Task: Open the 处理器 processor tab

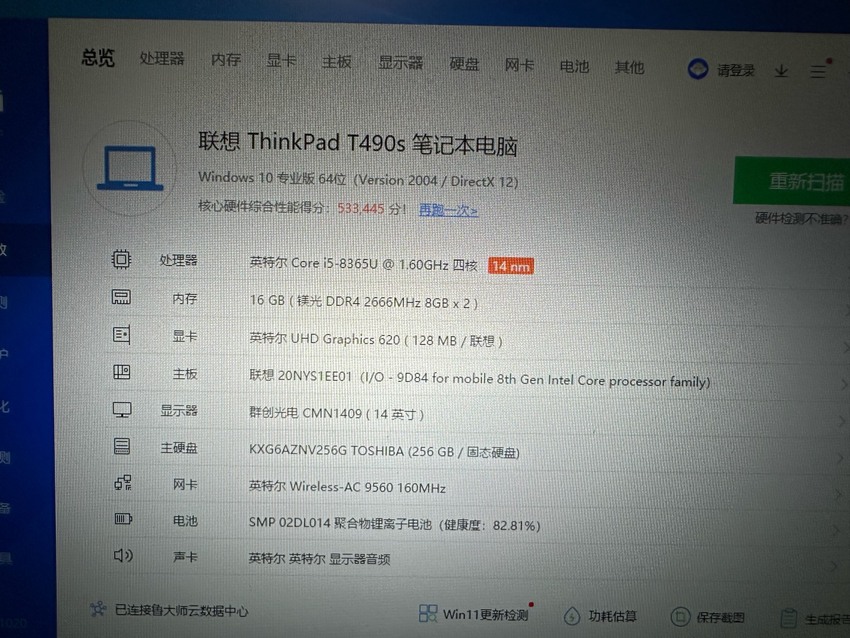Action: (162, 59)
